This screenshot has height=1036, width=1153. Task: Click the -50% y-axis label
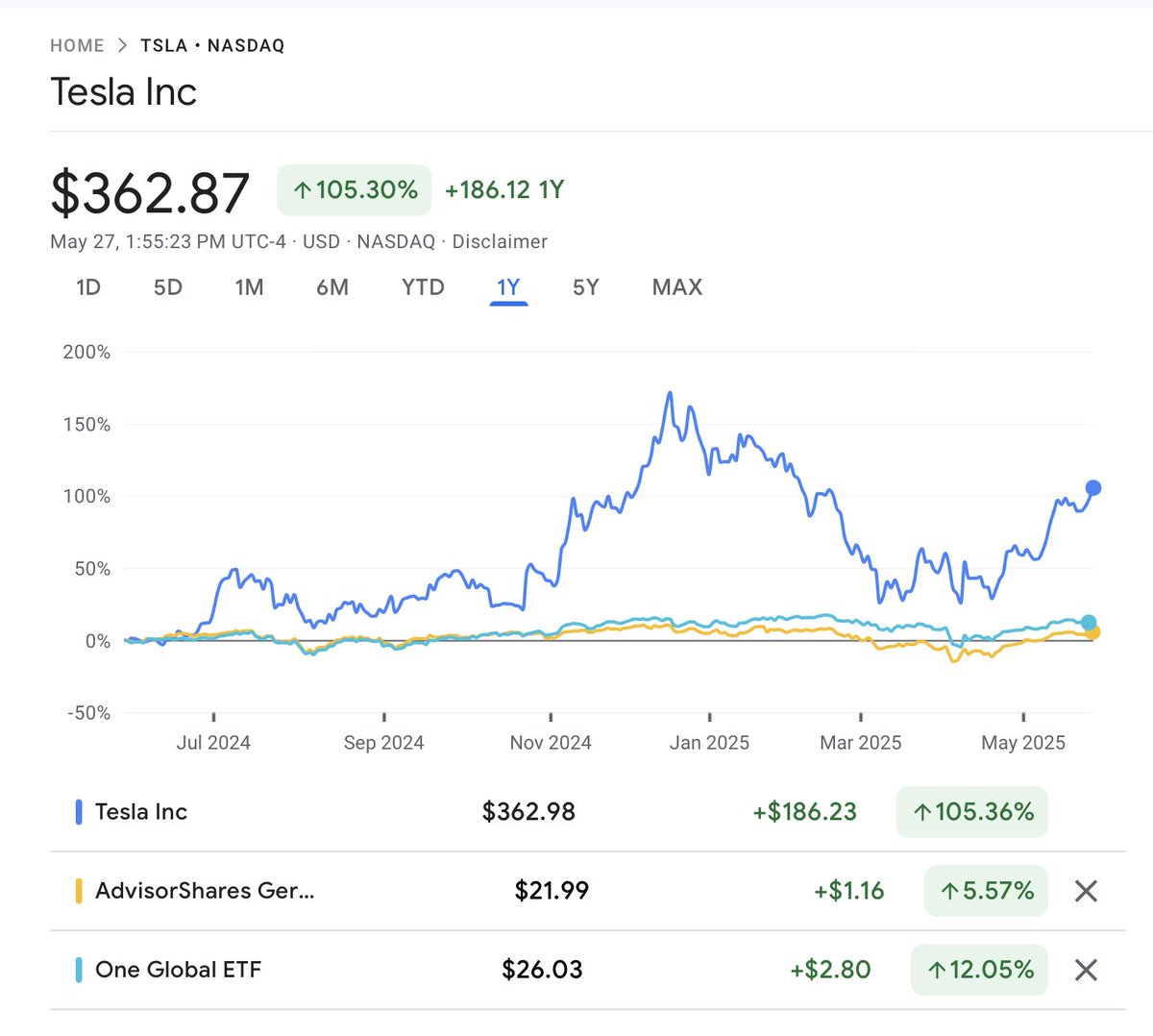coord(88,713)
